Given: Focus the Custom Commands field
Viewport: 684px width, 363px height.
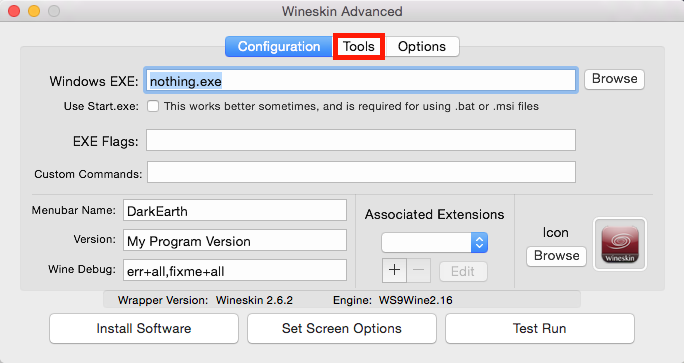Looking at the screenshot, I should click(361, 172).
